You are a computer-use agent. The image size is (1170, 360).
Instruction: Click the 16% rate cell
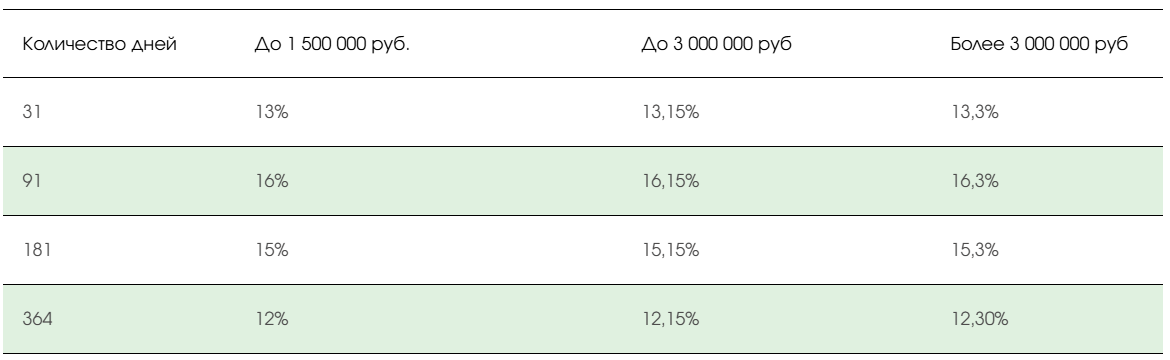pos(271,181)
